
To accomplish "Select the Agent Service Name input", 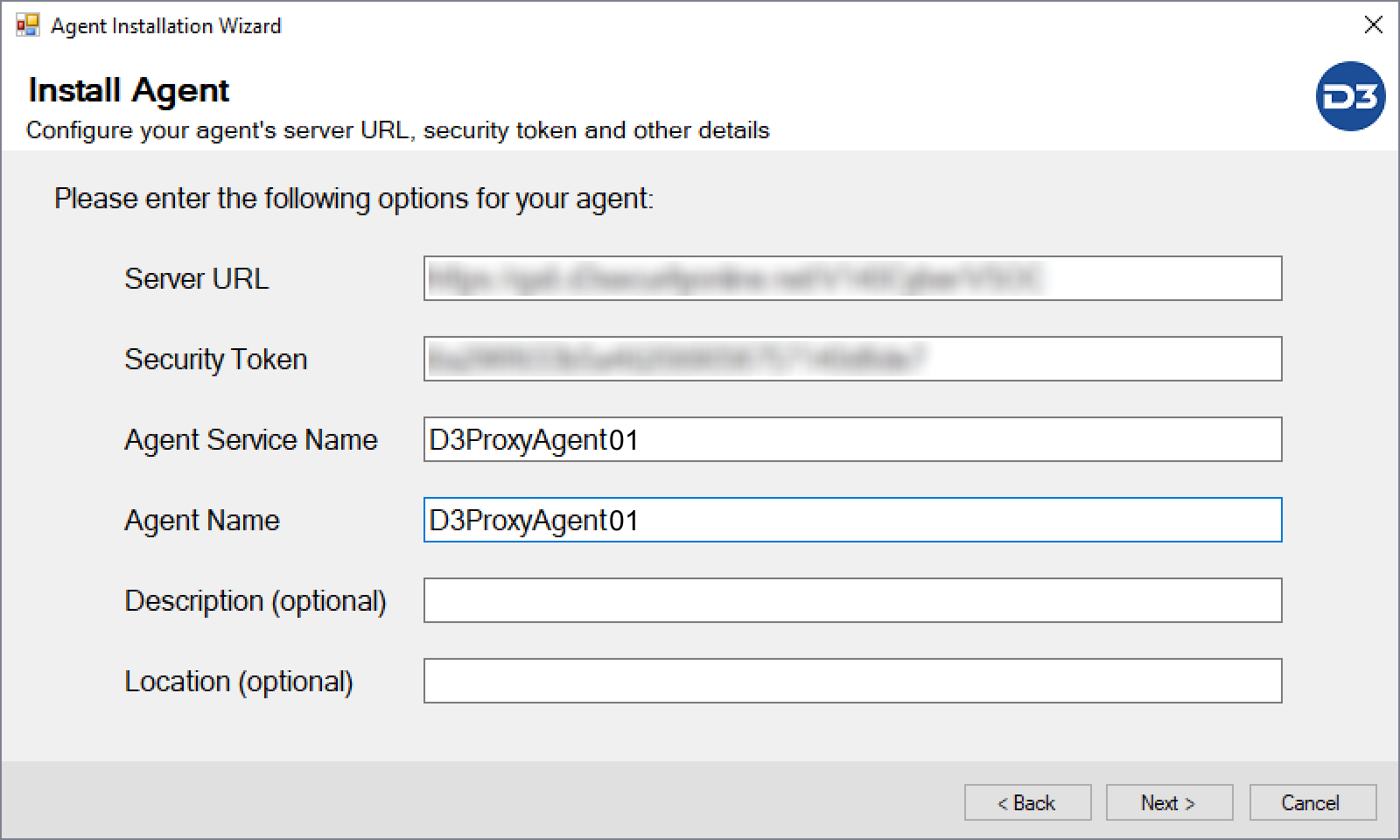I will tap(852, 439).
